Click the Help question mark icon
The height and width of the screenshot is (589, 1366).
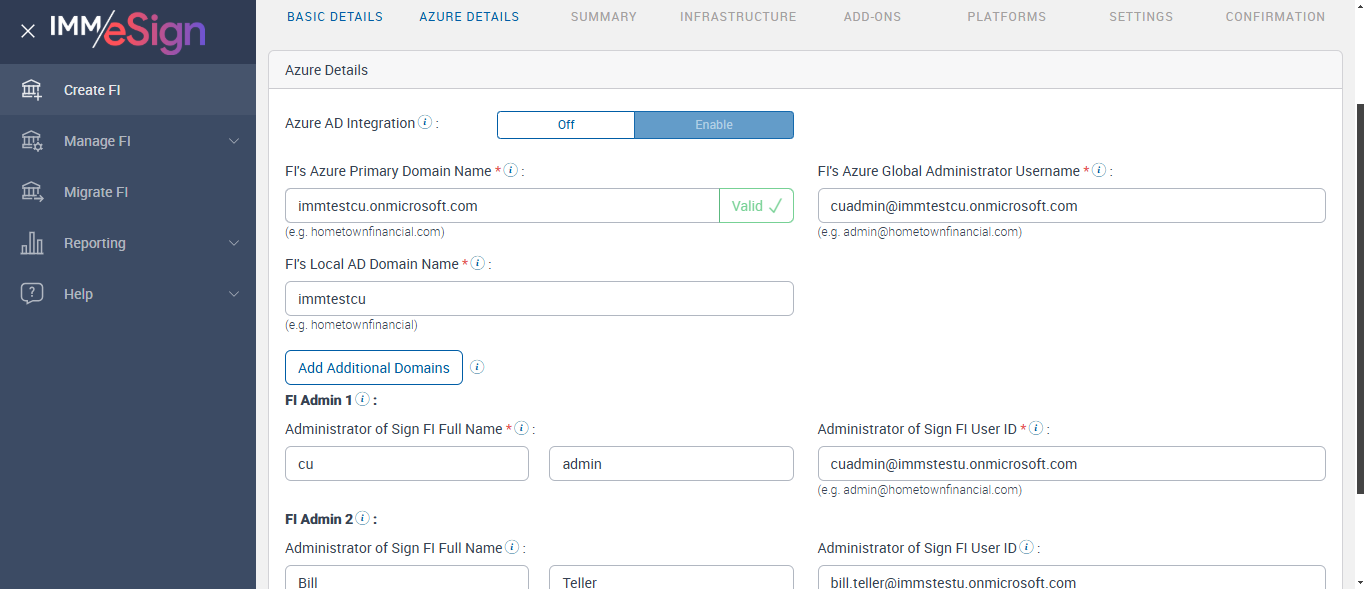tap(32, 294)
